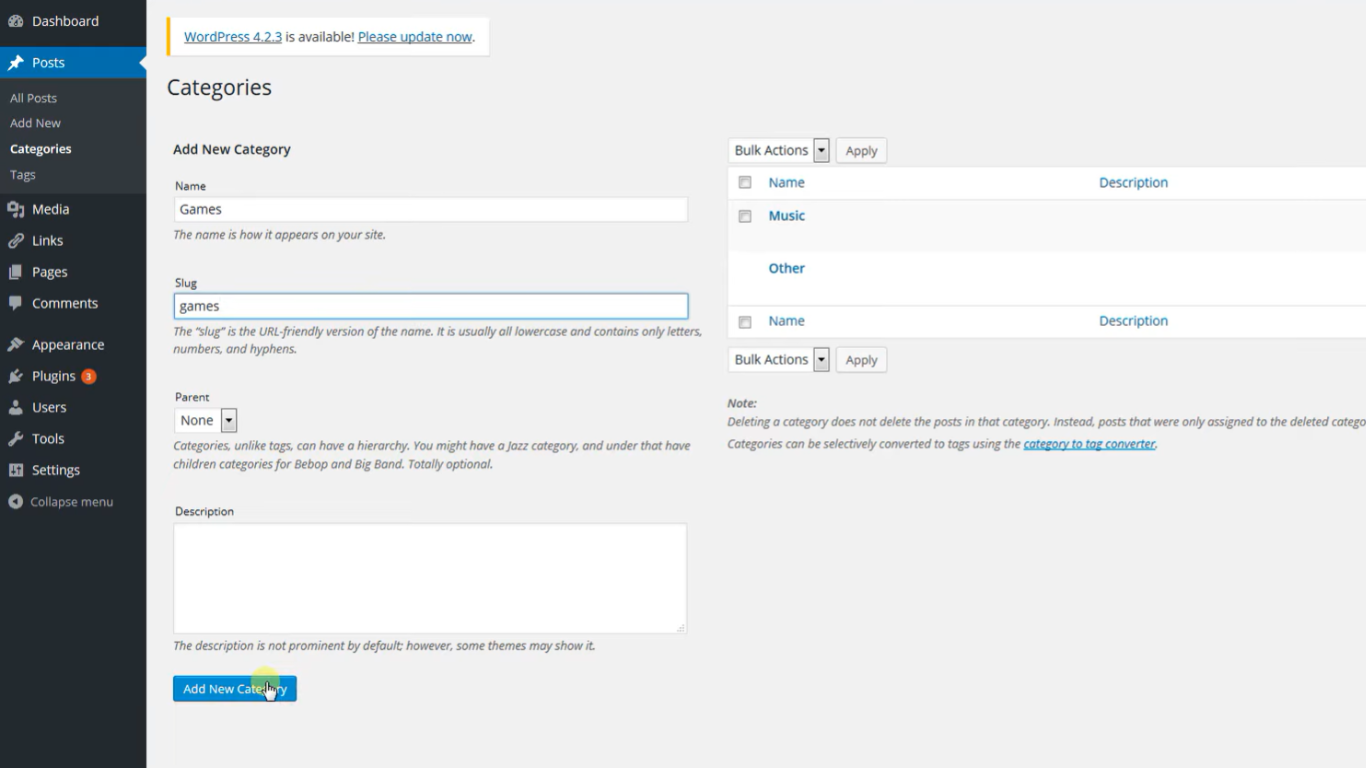Toggle select-all checkbox in table header
The image size is (1366, 768).
[745, 183]
